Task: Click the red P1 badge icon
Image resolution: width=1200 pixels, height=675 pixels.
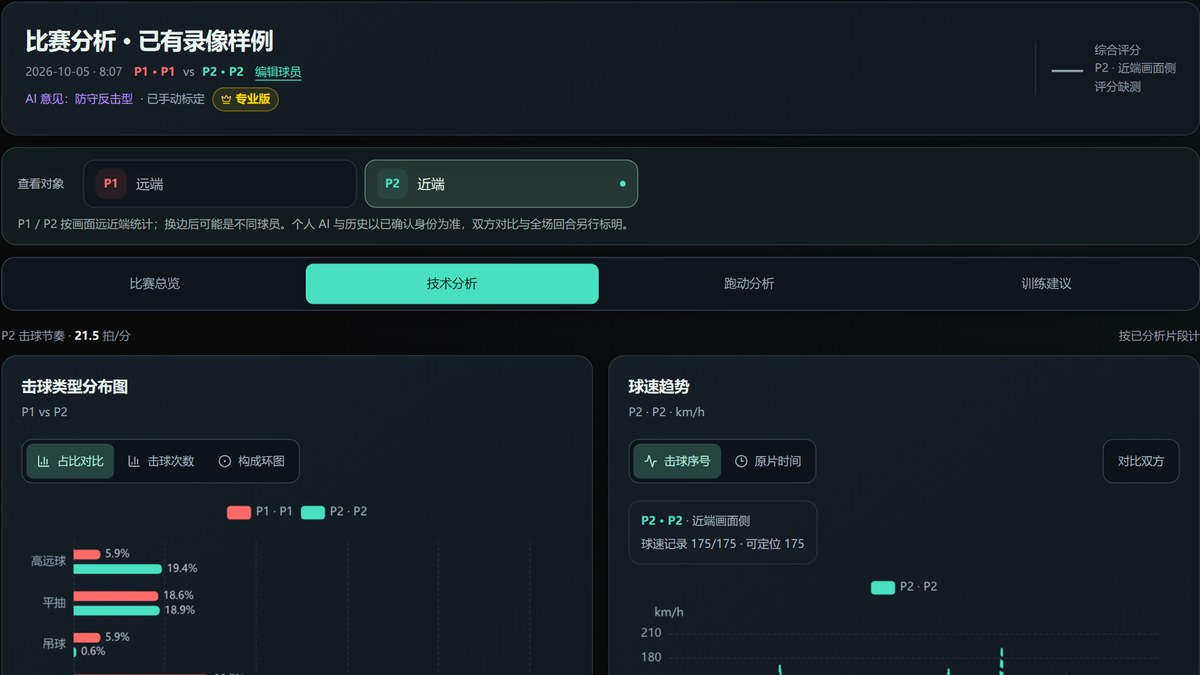Action: [x=111, y=184]
